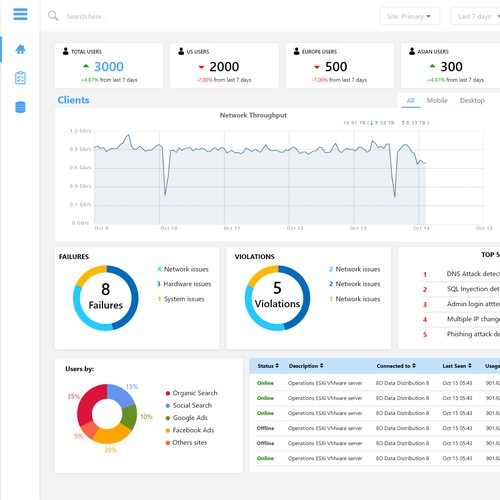Open the Multiple IP change item

461,319
